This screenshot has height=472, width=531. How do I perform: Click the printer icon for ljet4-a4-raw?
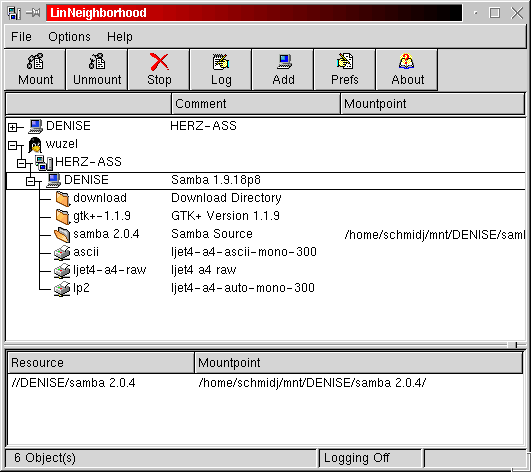coord(62,271)
